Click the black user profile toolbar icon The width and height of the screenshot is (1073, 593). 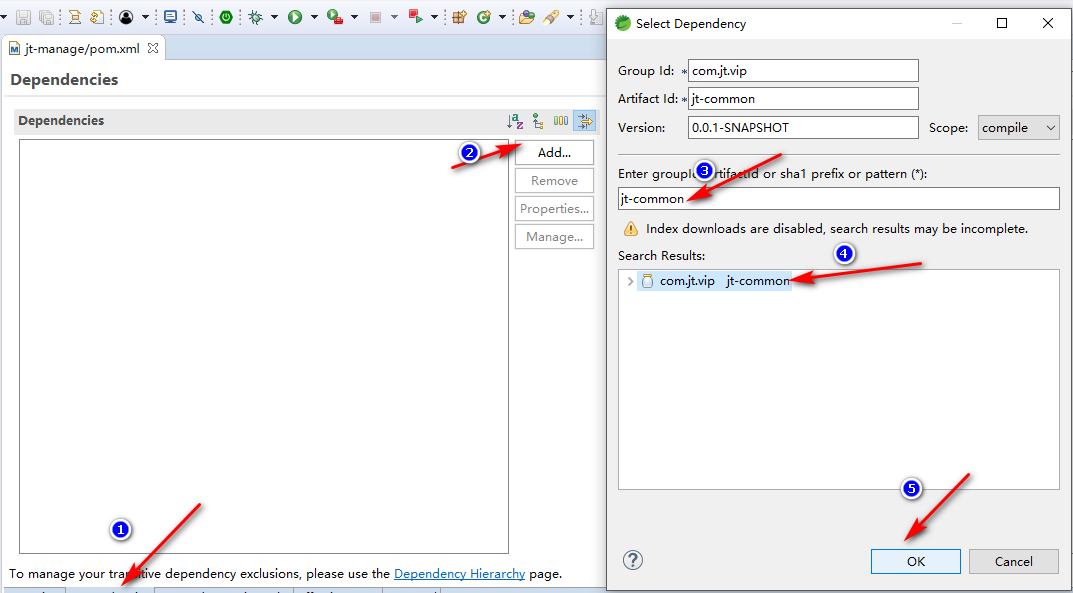coord(126,17)
